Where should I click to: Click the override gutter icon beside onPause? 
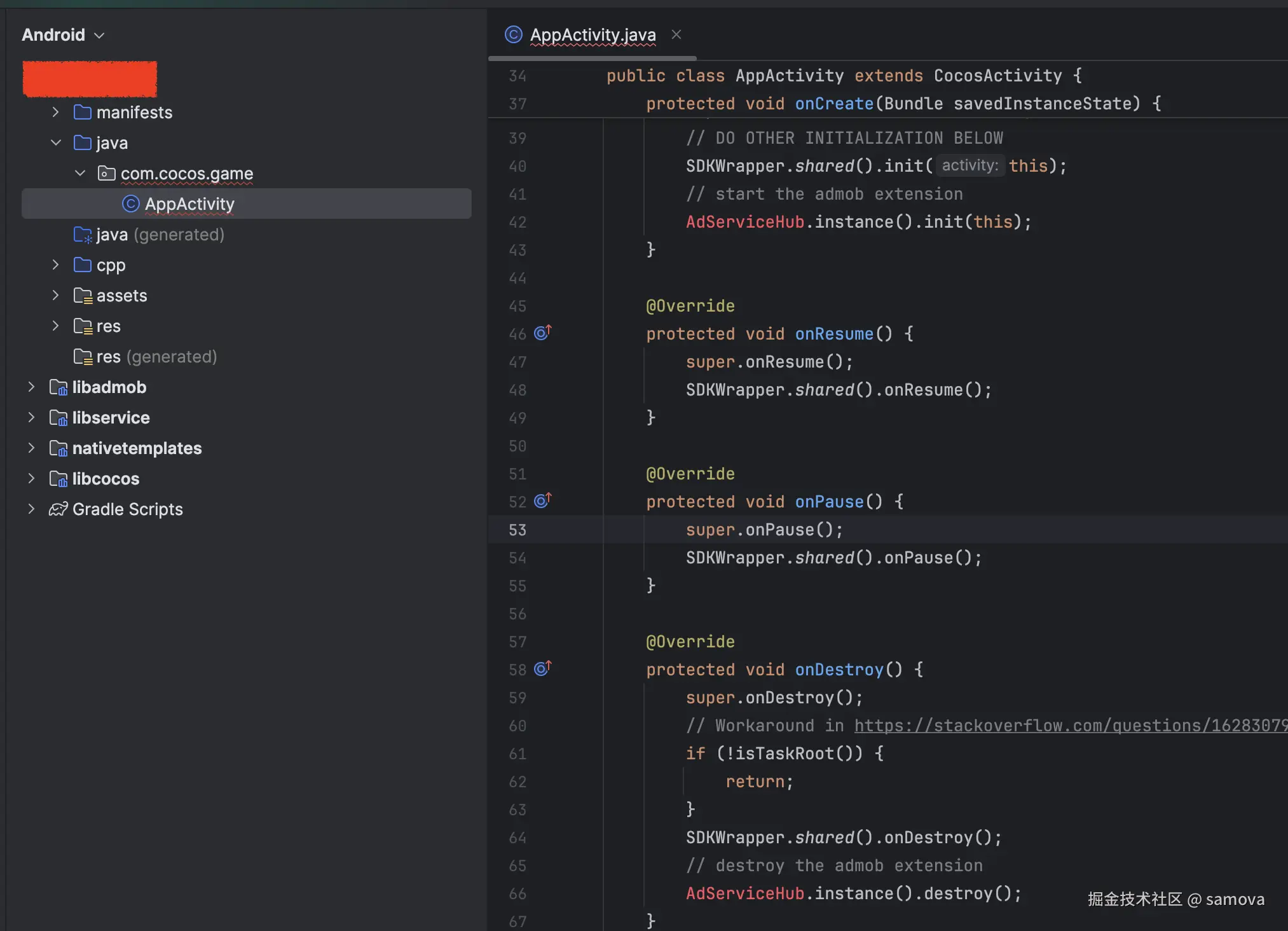(542, 500)
